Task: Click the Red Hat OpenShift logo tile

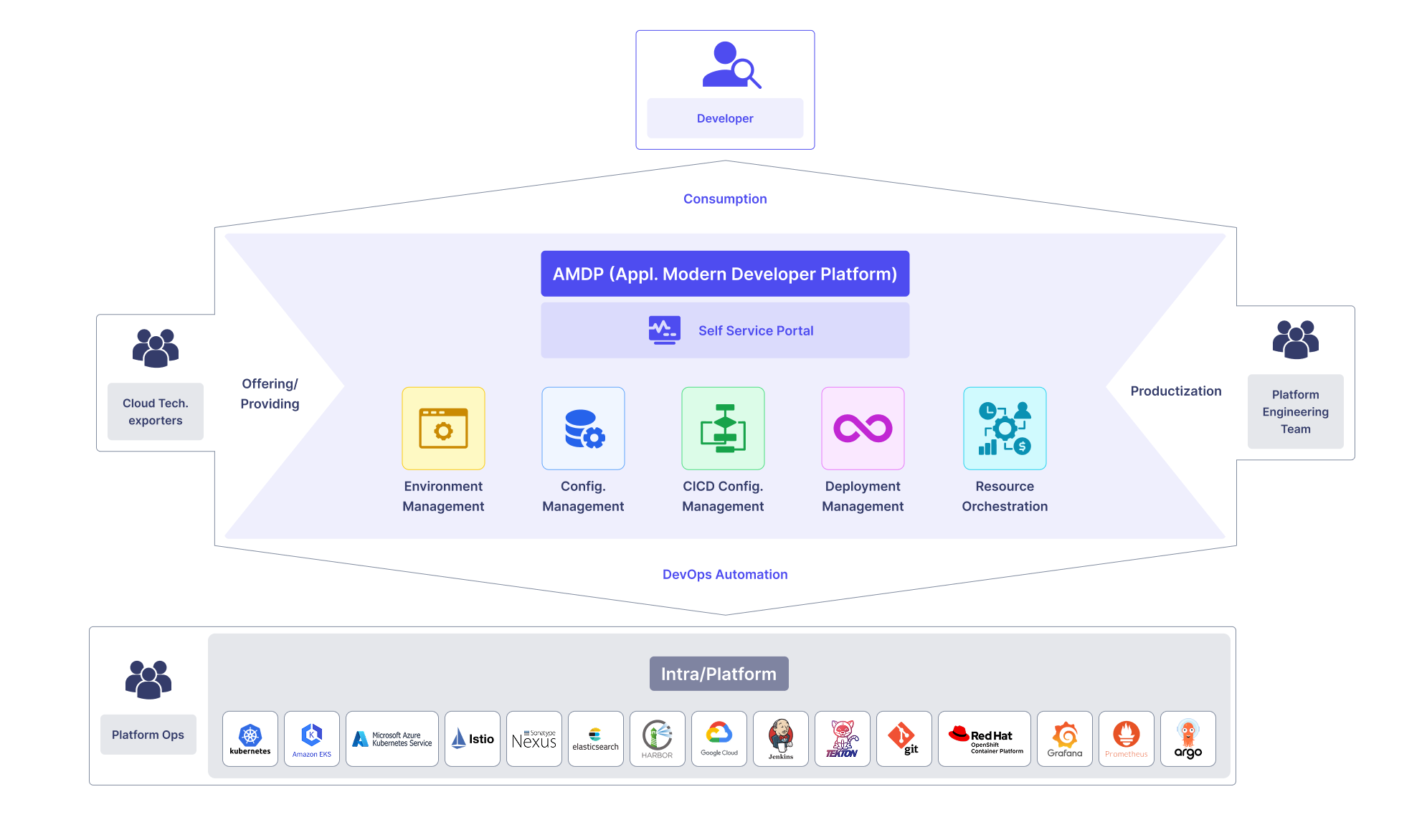Action: [985, 739]
